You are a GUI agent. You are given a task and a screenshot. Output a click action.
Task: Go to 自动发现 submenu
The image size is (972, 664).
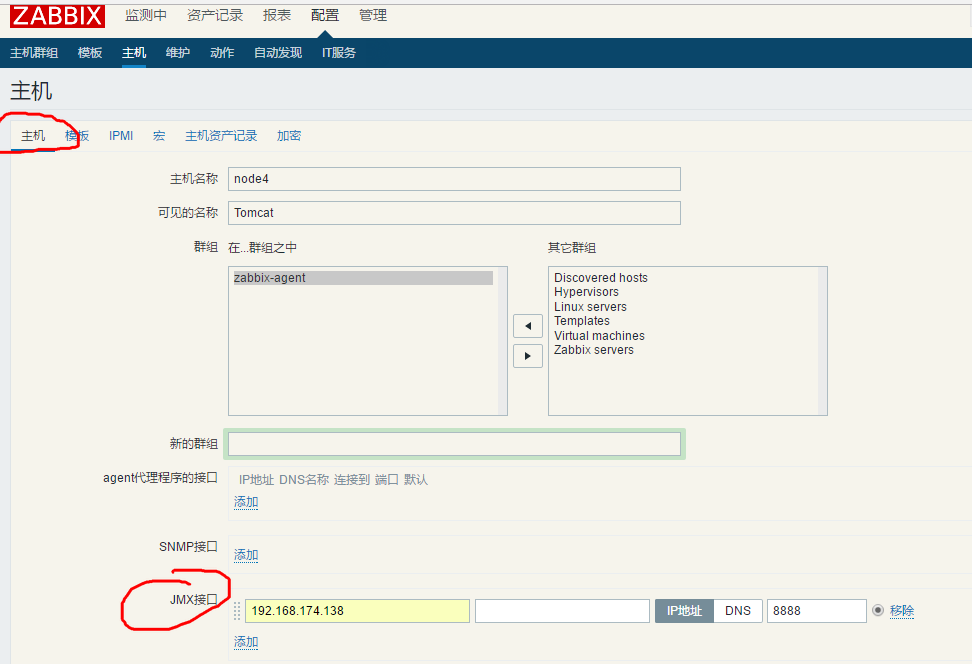tap(278, 53)
